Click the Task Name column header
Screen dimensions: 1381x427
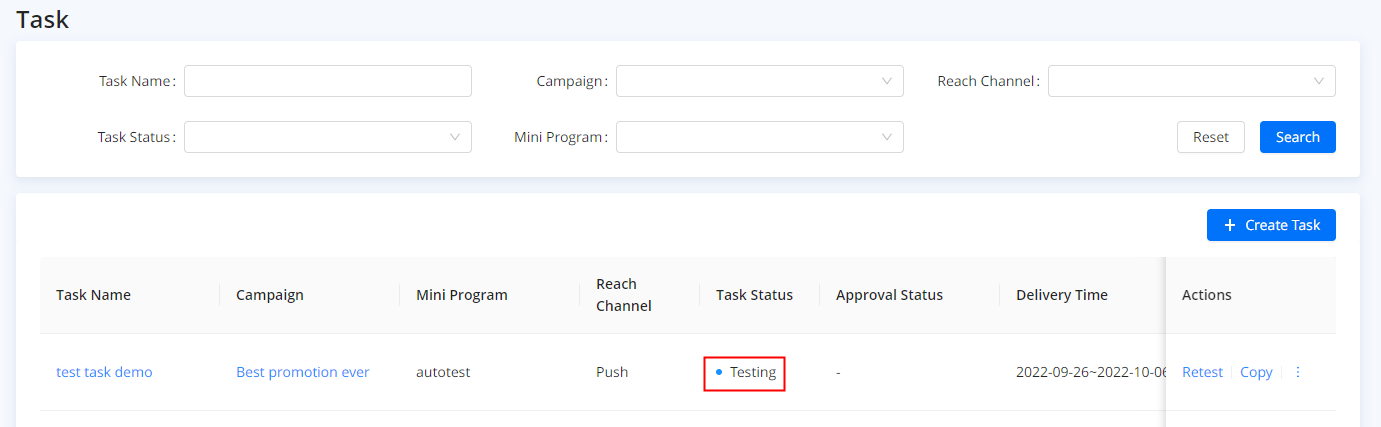pyautogui.click(x=93, y=295)
